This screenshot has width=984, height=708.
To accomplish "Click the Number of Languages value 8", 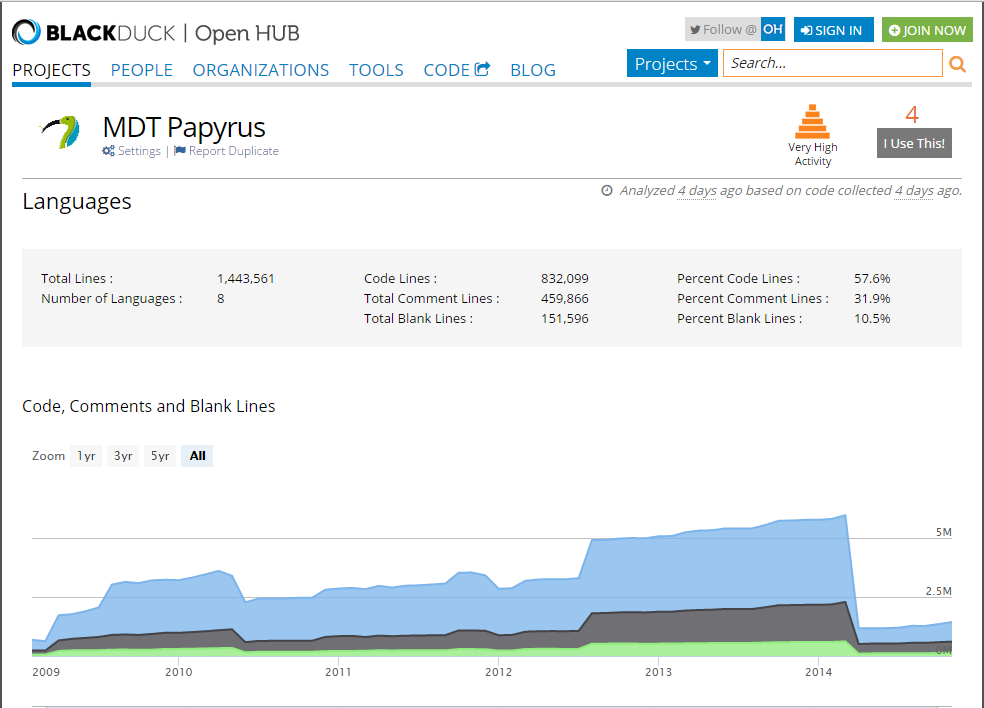I will [x=220, y=298].
